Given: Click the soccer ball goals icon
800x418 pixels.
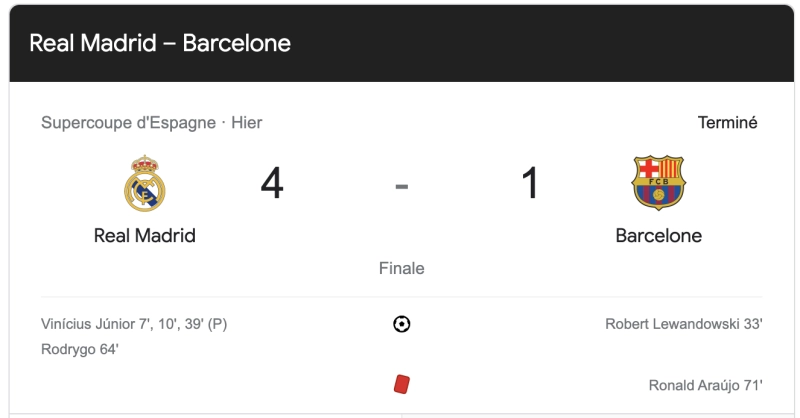Looking at the screenshot, I should [x=402, y=324].
